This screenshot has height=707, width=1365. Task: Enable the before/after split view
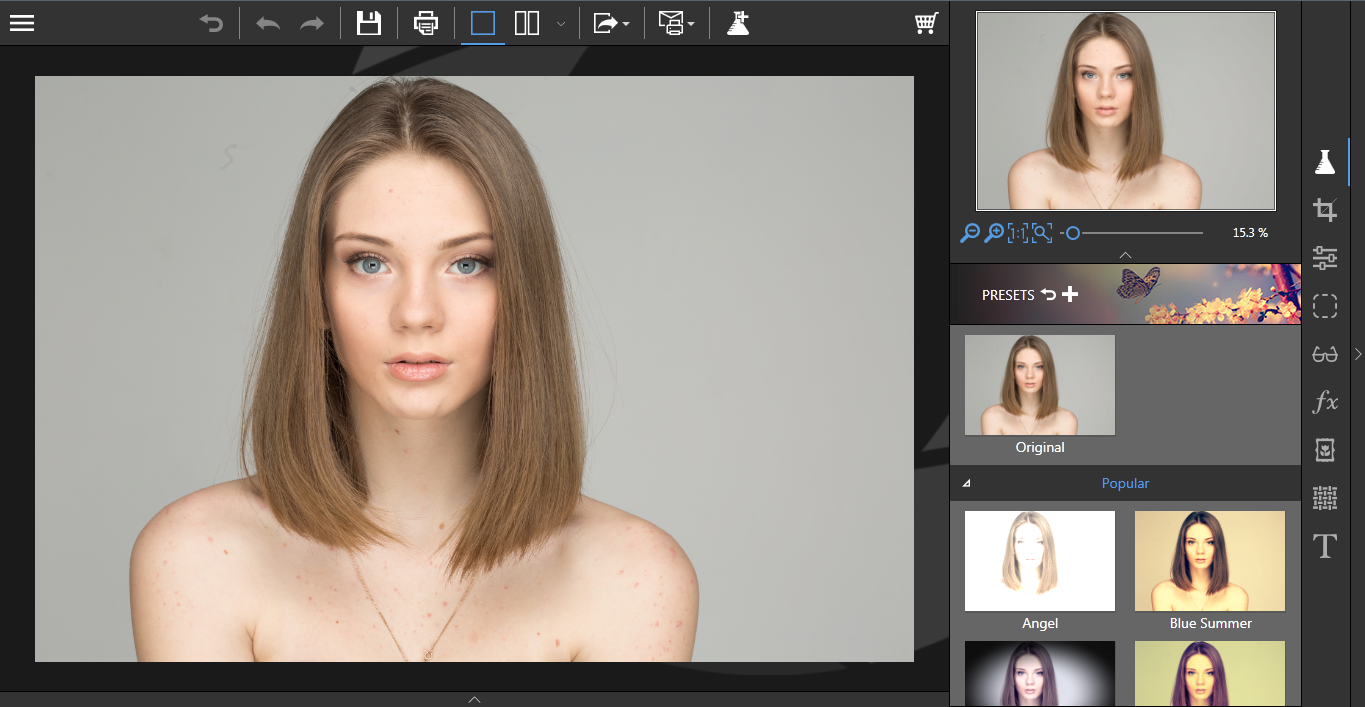pos(526,22)
